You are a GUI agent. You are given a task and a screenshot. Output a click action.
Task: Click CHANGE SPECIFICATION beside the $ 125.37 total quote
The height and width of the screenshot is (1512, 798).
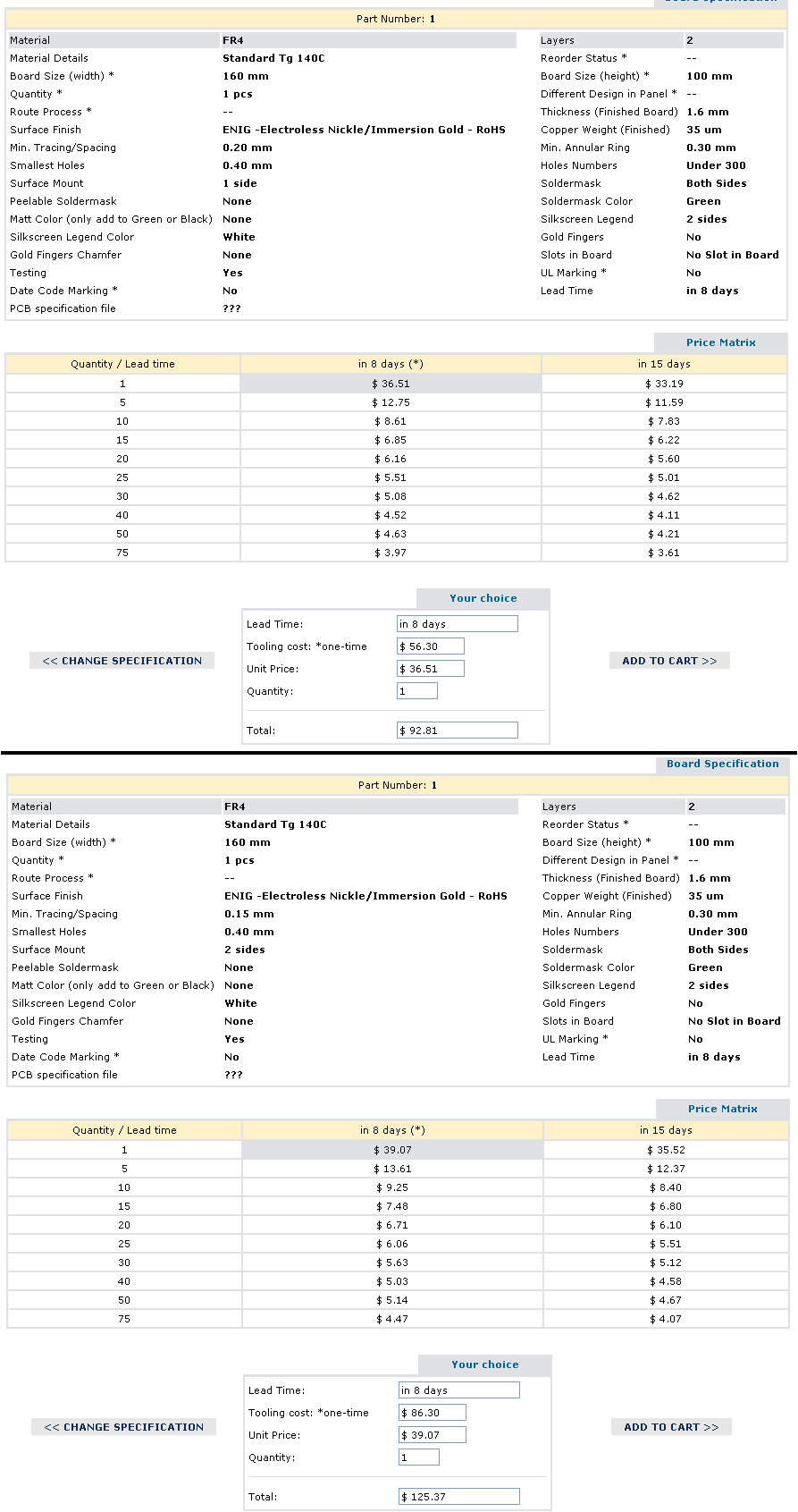click(124, 1427)
